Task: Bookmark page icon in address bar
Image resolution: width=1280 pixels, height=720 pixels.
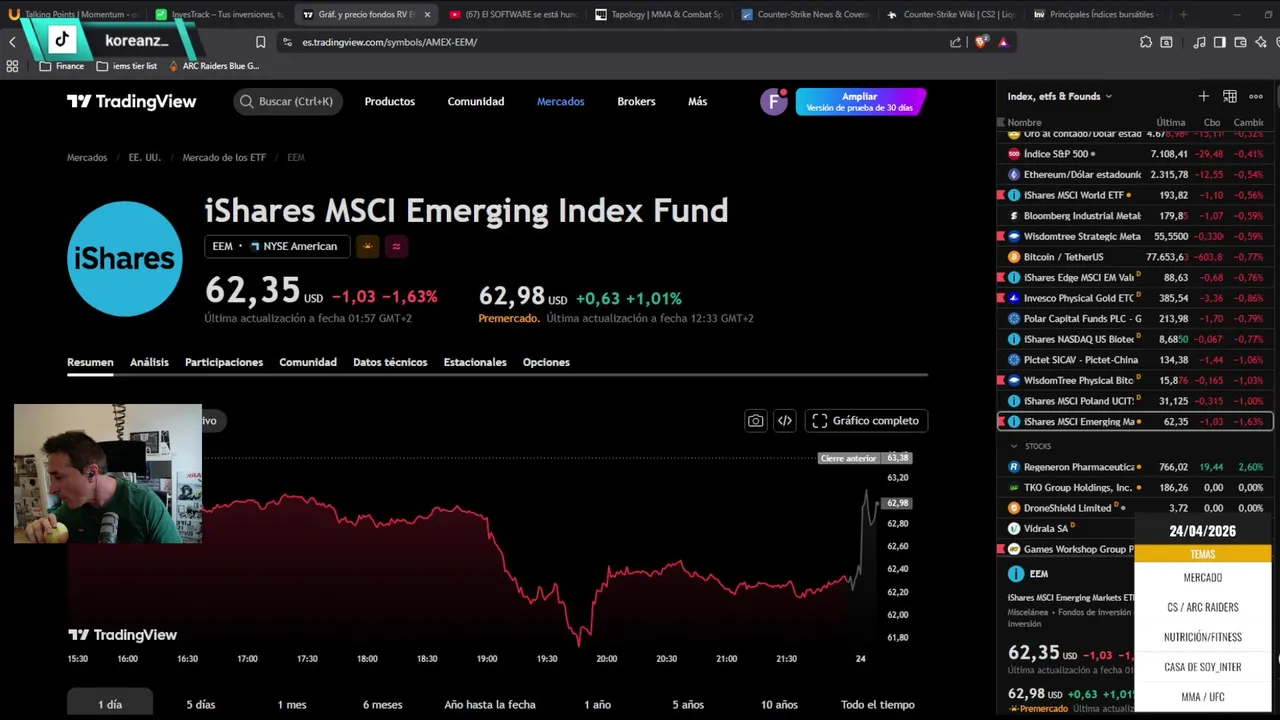Action: point(260,42)
